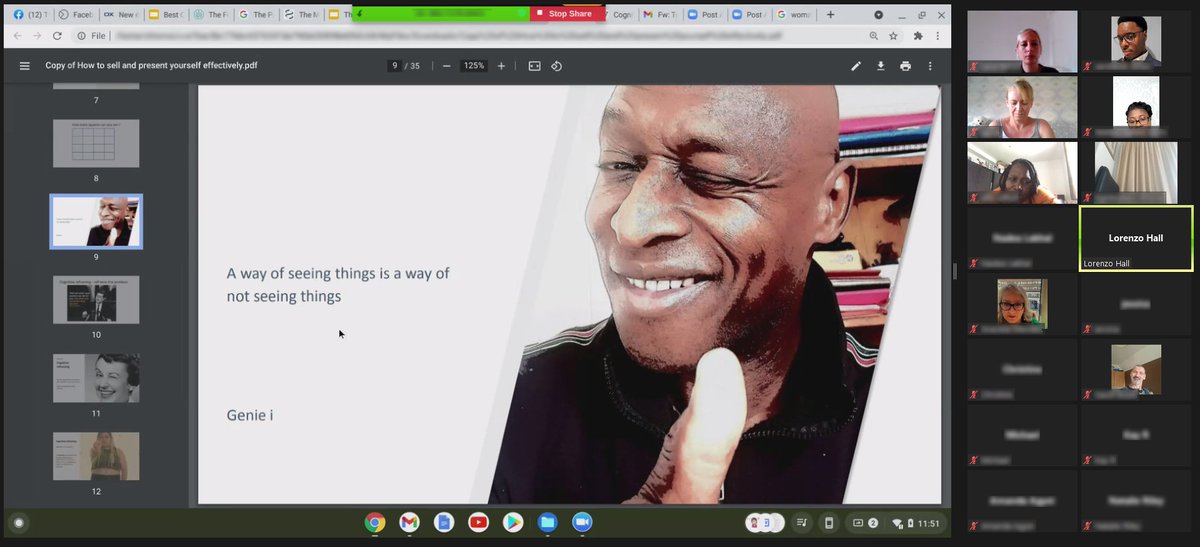Open PDF viewer more actions menu
The height and width of the screenshot is (547, 1200).
(930, 66)
